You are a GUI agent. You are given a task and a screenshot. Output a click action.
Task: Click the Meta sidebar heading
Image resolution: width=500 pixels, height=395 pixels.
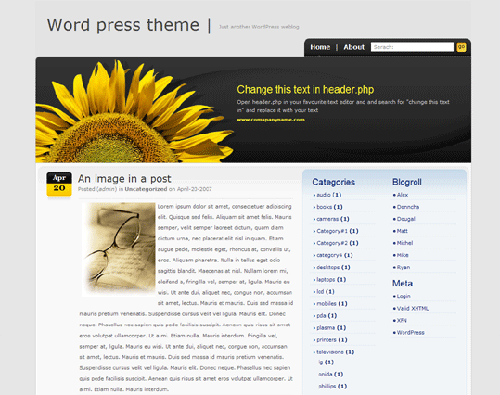click(402, 283)
